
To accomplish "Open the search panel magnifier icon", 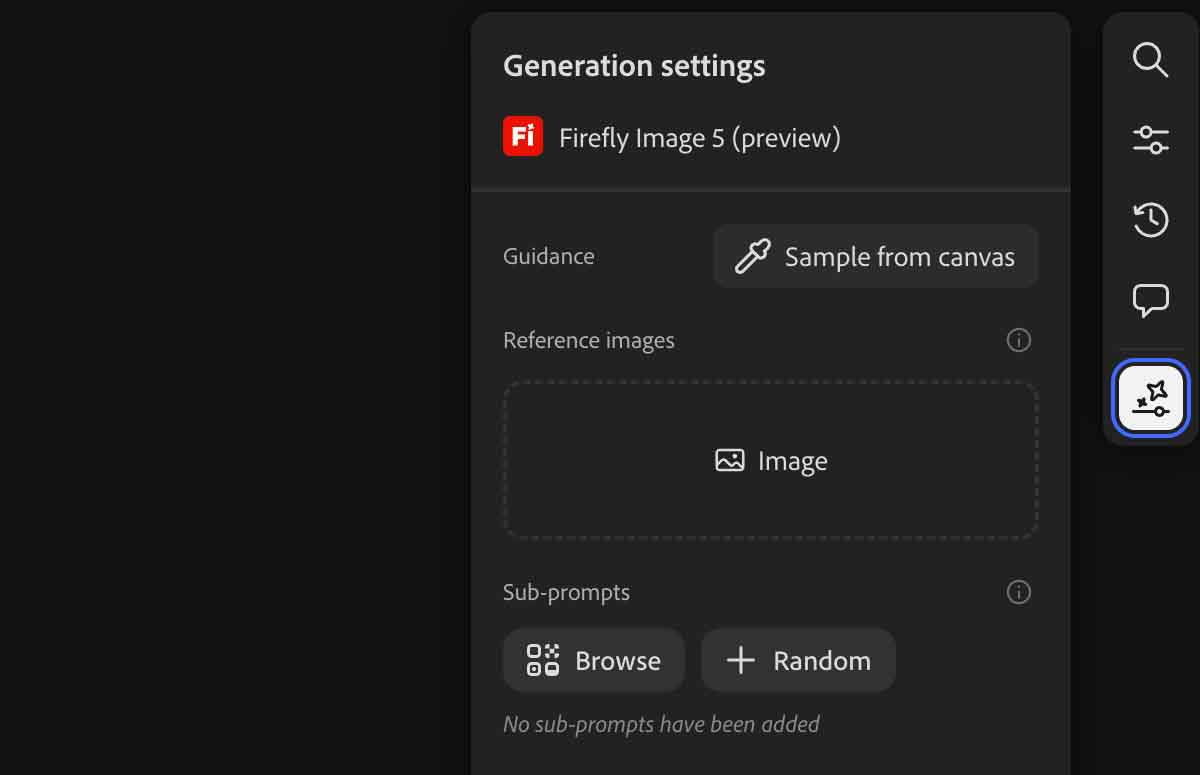I will [1150, 60].
